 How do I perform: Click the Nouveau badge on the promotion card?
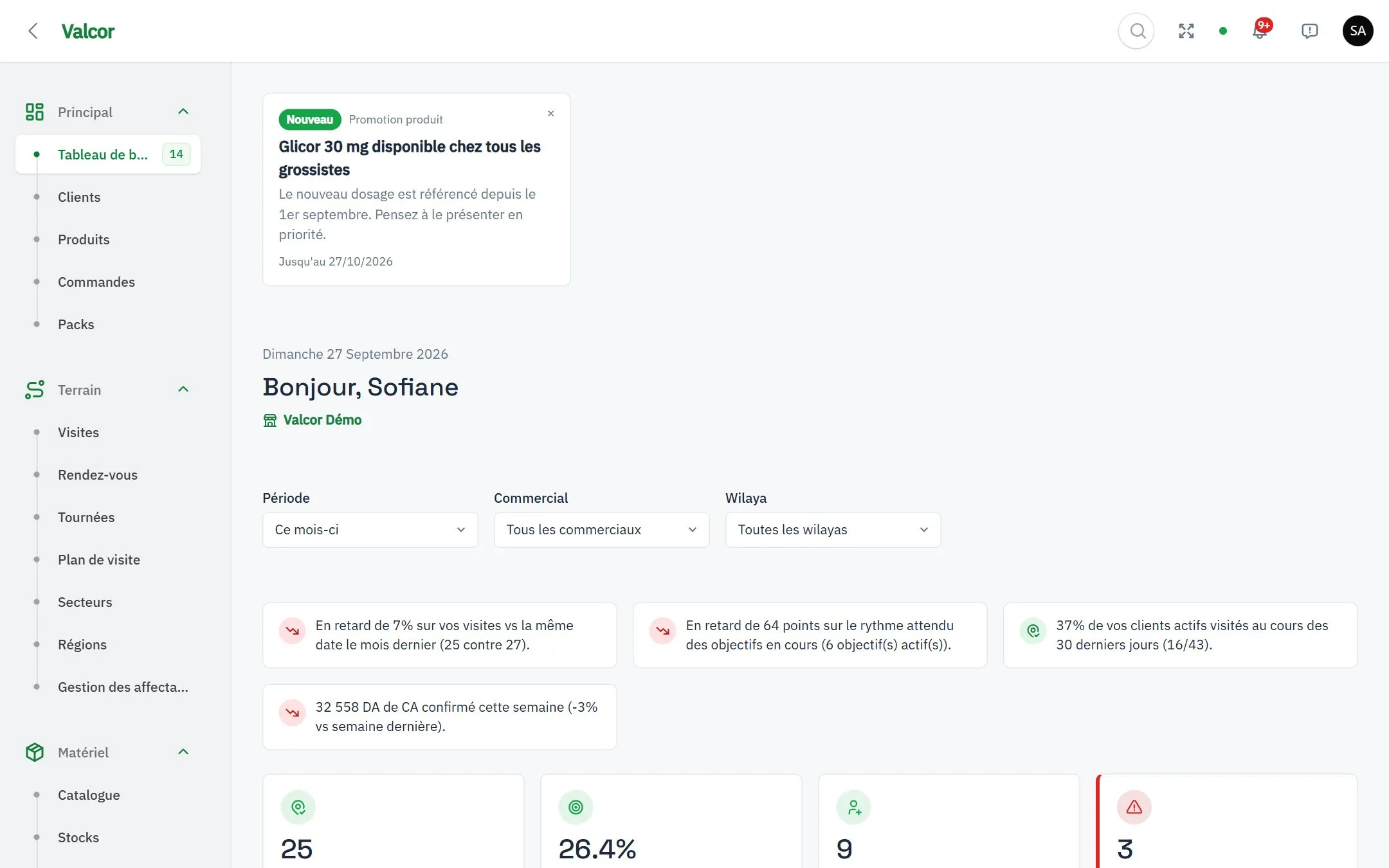[309, 120]
